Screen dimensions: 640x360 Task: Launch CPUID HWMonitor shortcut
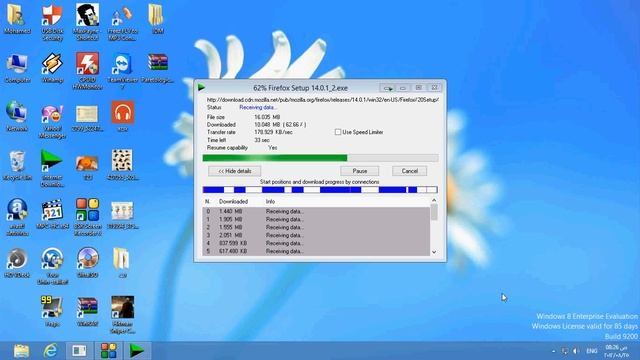(87, 71)
